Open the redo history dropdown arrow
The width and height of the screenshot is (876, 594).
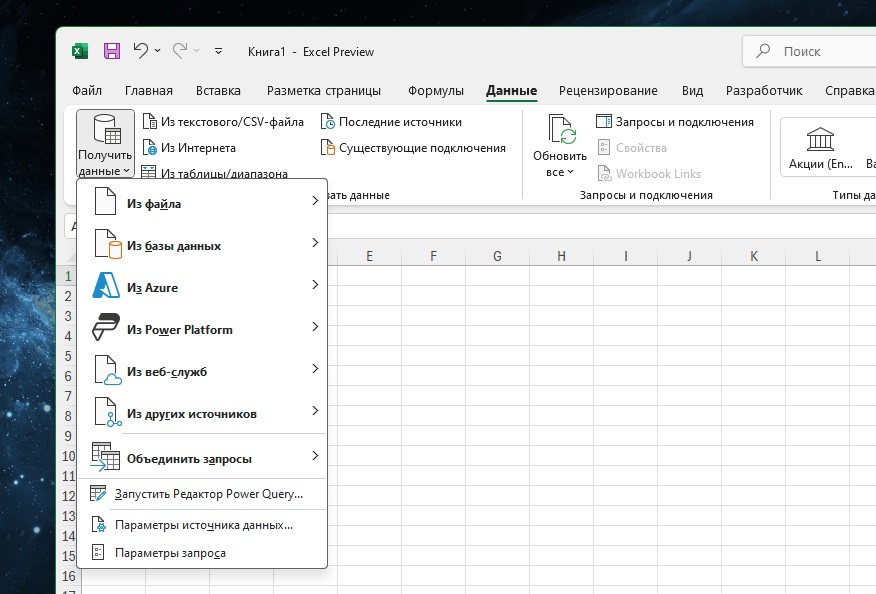click(197, 51)
